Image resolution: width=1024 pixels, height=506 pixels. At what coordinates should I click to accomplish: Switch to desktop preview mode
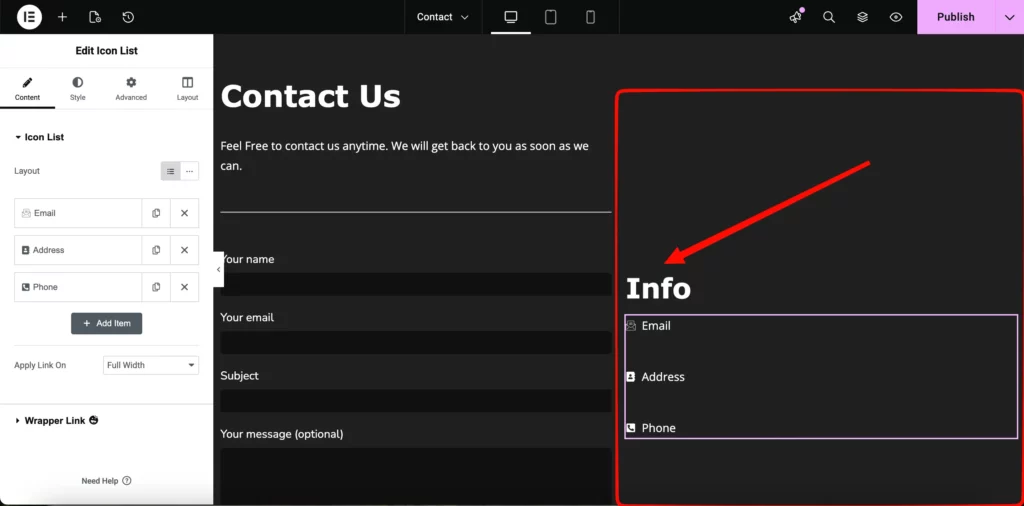tap(511, 17)
